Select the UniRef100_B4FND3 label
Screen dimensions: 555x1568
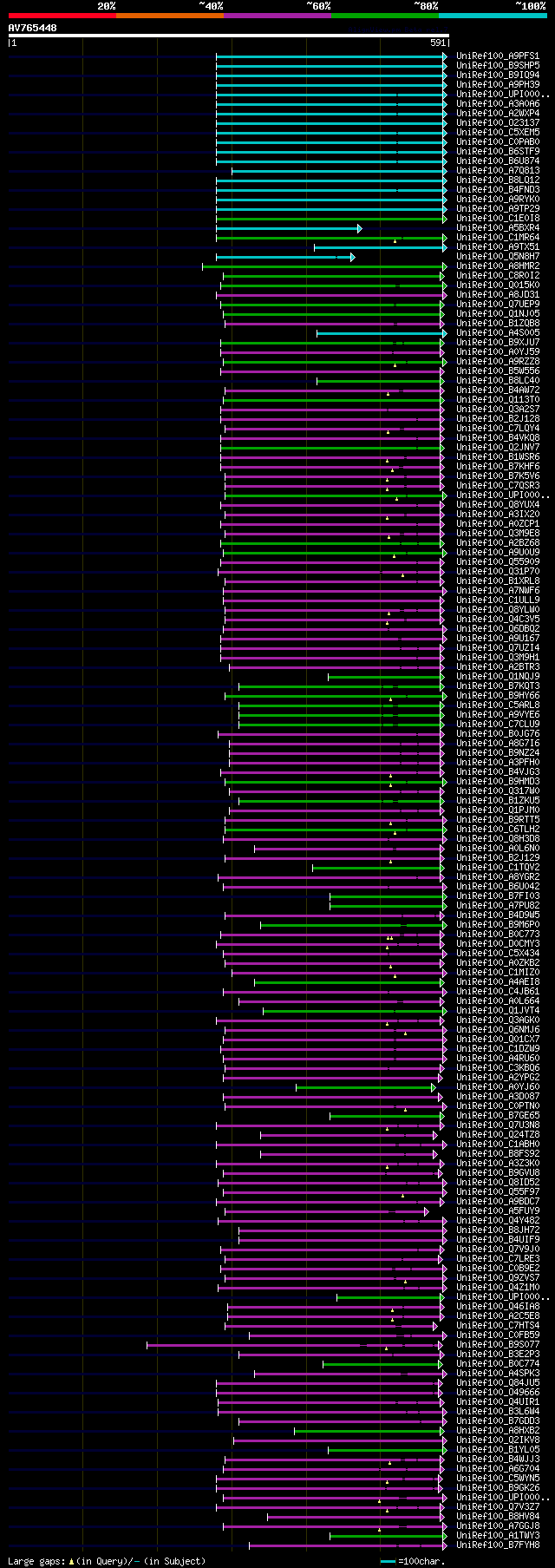pyautogui.click(x=498, y=189)
